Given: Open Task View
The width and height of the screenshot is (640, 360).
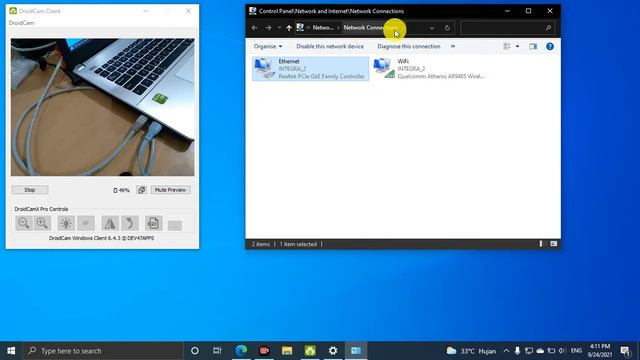Looking at the screenshot, I should (217, 351).
